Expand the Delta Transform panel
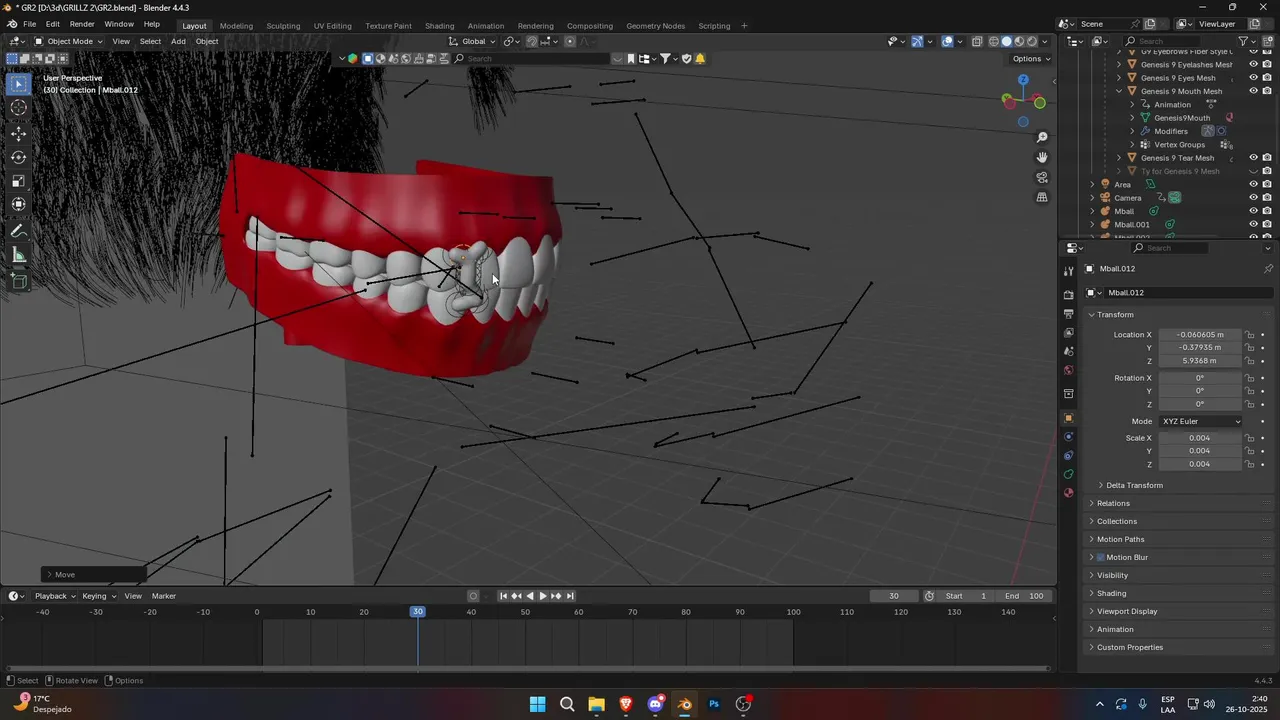The image size is (1280, 720). pos(1134,485)
